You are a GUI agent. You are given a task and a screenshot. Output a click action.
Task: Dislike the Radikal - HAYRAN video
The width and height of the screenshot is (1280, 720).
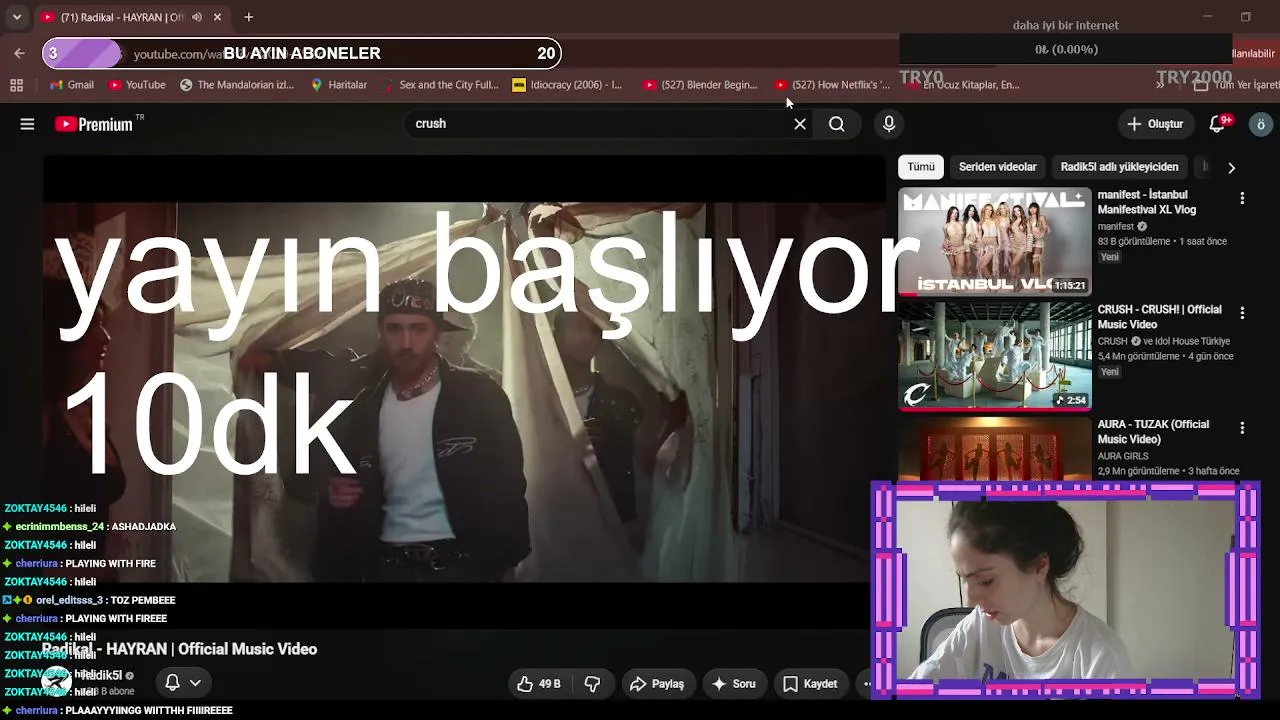(592, 684)
